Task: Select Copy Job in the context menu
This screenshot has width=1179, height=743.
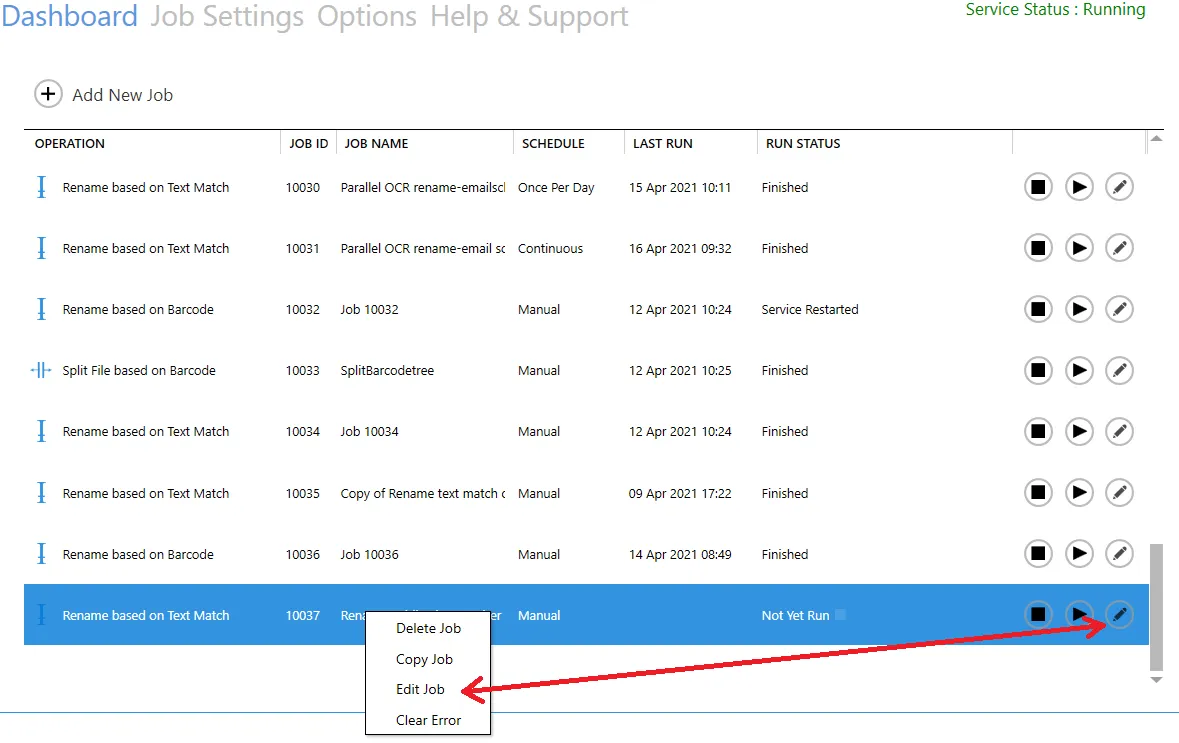Action: pyautogui.click(x=424, y=659)
